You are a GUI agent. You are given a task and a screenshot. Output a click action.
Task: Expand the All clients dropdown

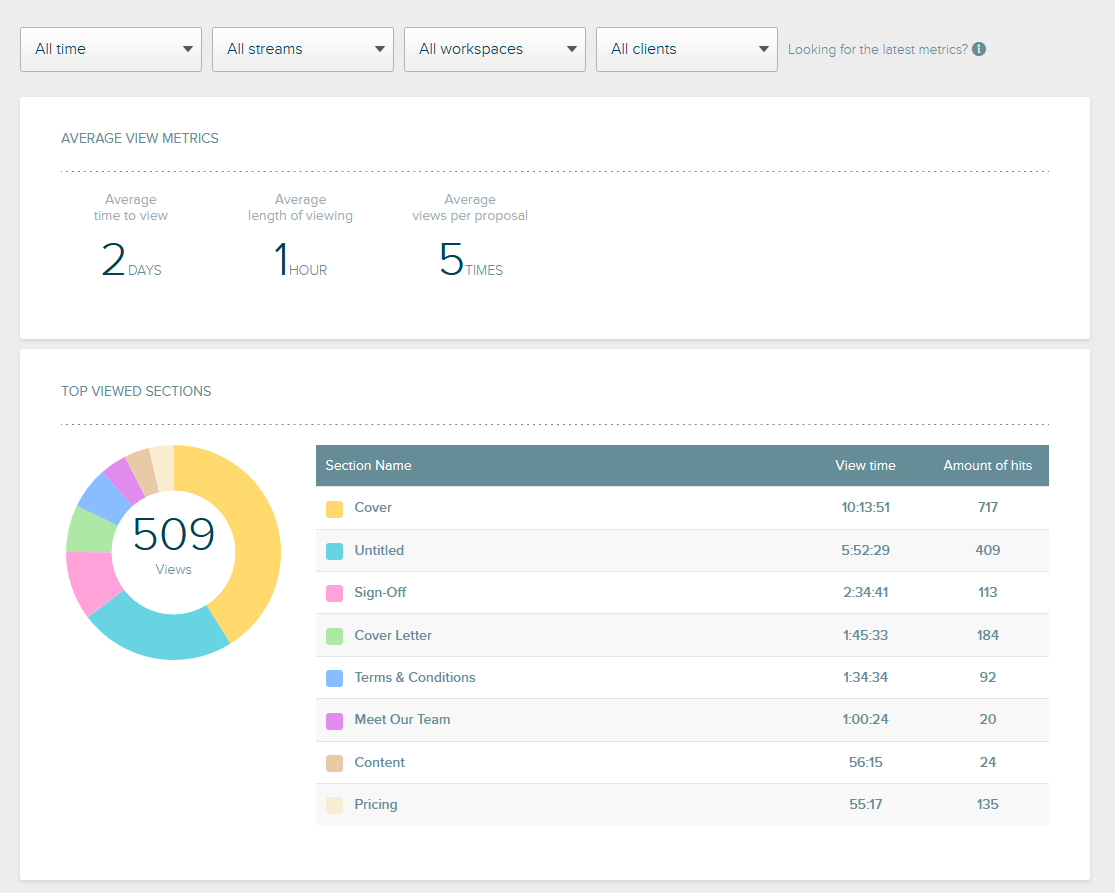[686, 49]
